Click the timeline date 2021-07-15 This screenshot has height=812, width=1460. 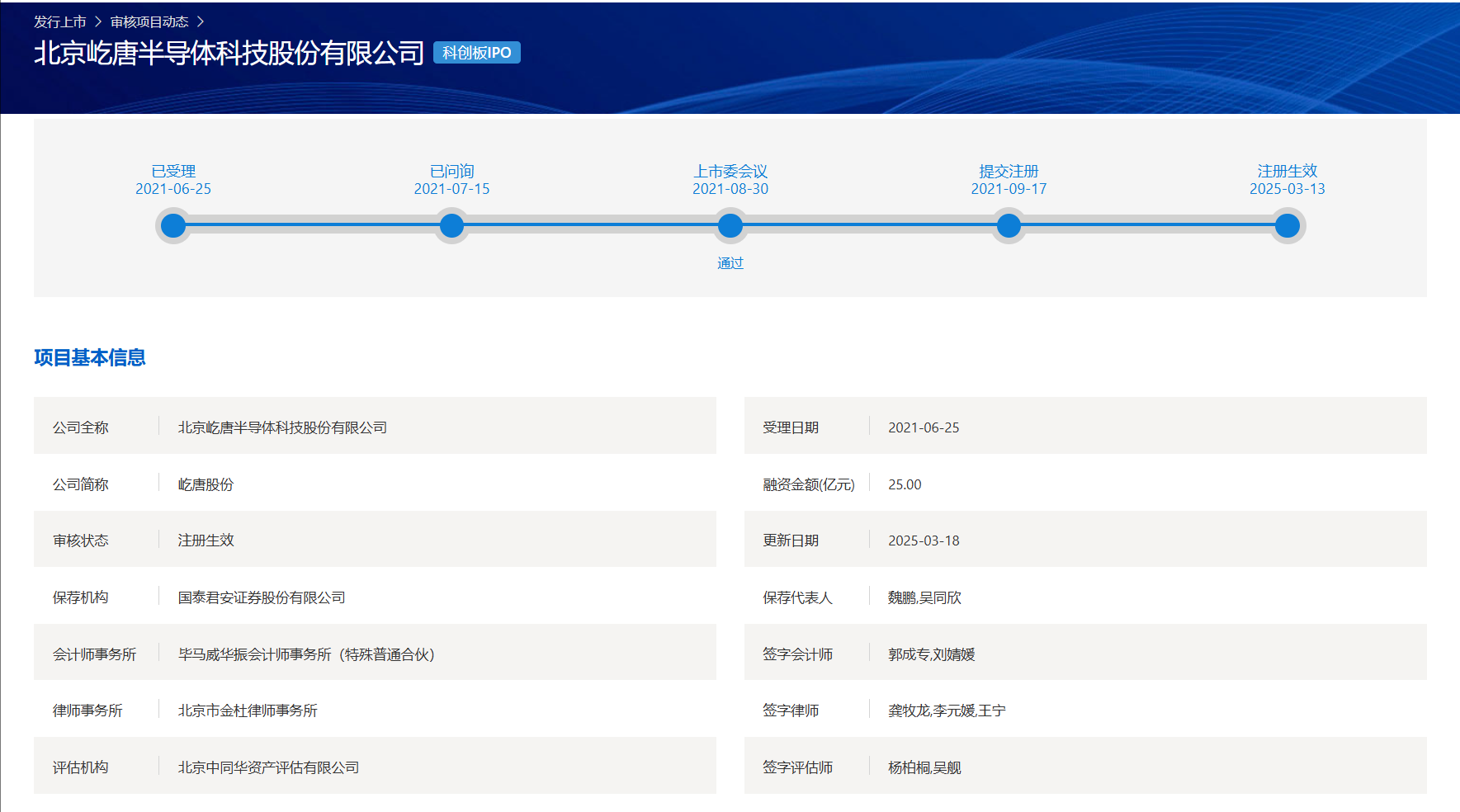pos(451,189)
